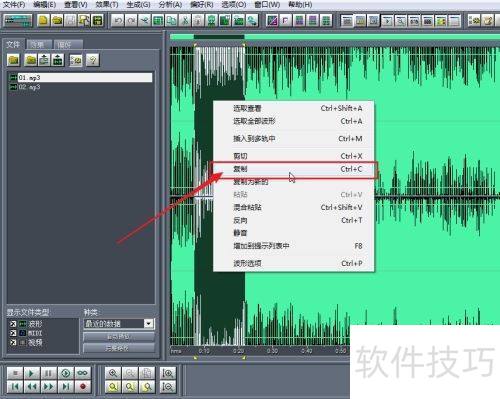Choose 复制 Ctrl+C in the context menu
500x399 pixels.
pyautogui.click(x=294, y=169)
